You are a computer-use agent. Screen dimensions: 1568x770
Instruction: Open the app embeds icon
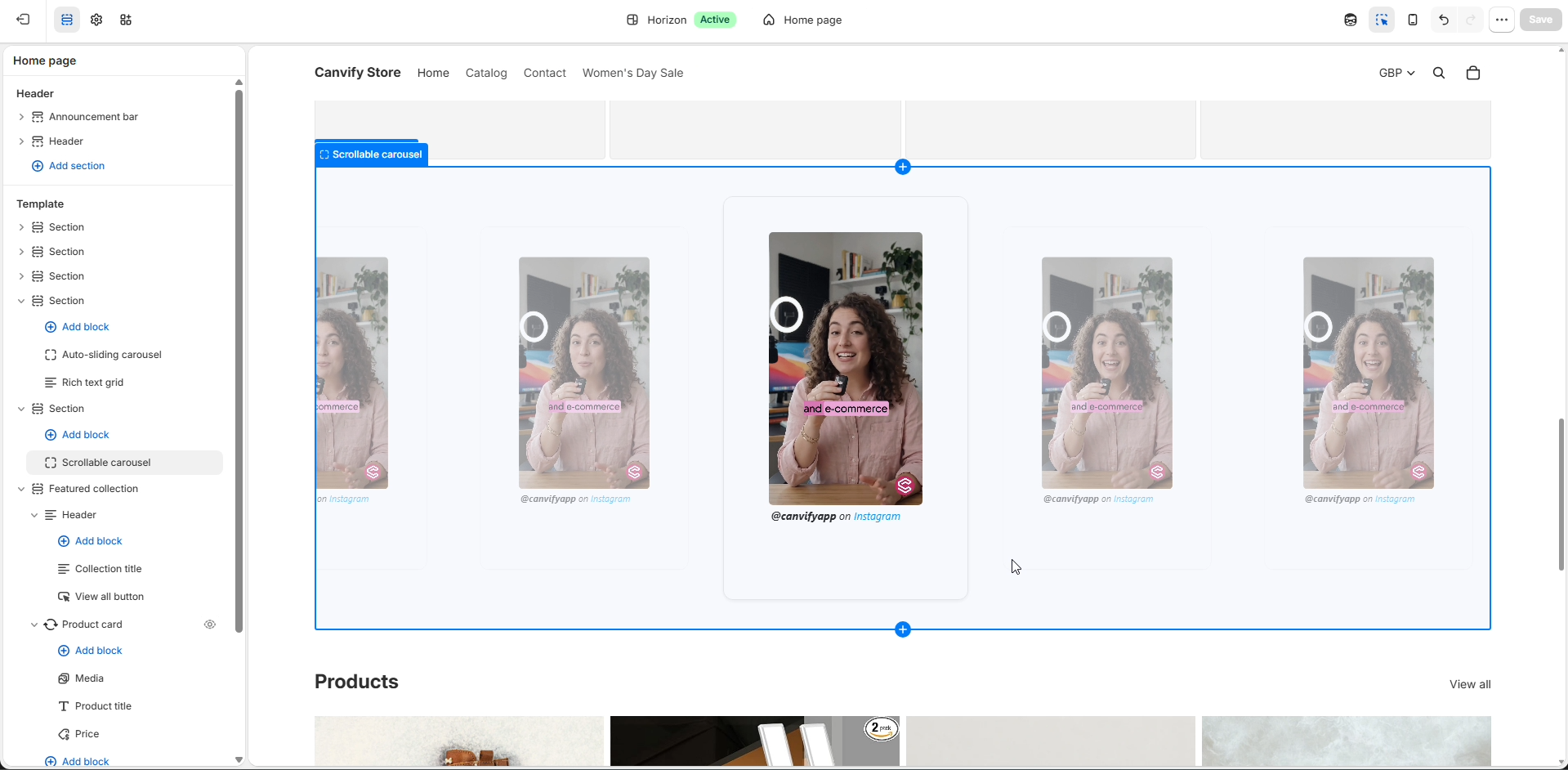[x=126, y=20]
